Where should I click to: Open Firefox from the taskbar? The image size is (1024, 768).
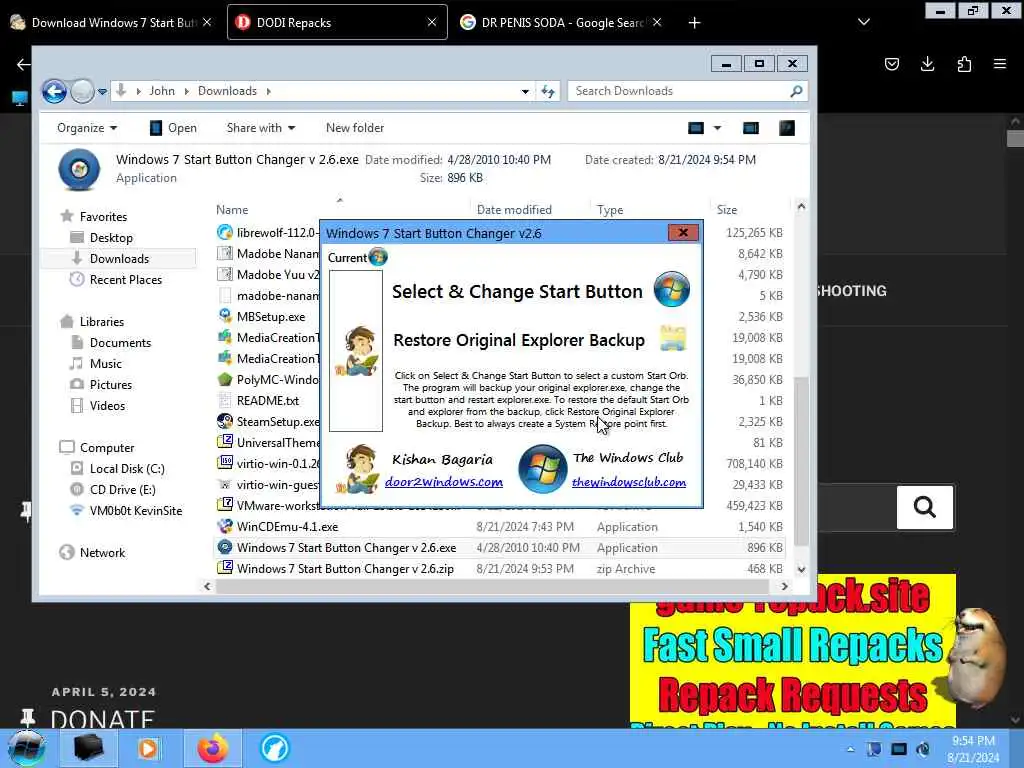[x=212, y=748]
